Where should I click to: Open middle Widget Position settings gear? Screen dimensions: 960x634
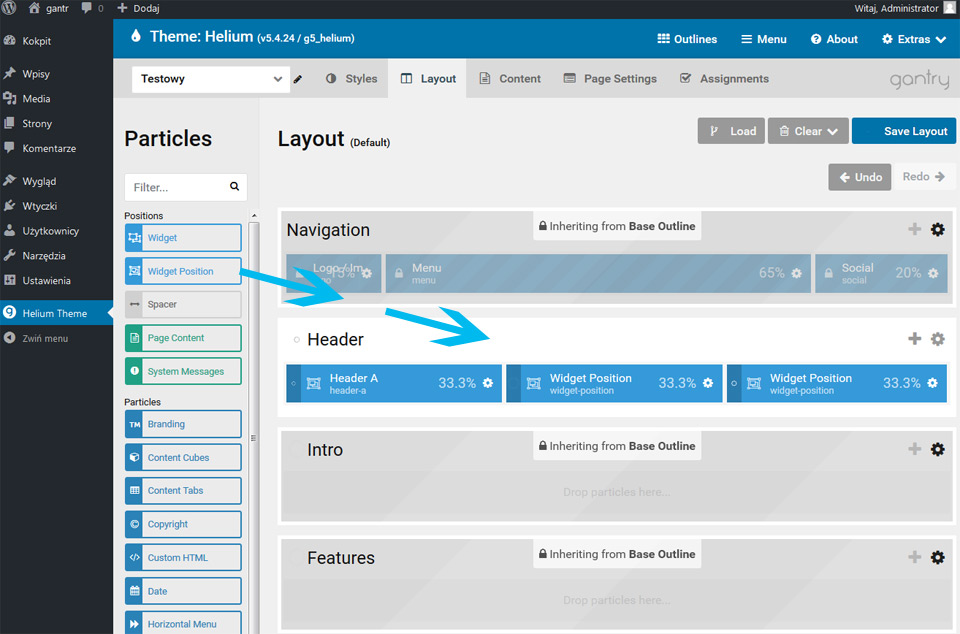(708, 383)
